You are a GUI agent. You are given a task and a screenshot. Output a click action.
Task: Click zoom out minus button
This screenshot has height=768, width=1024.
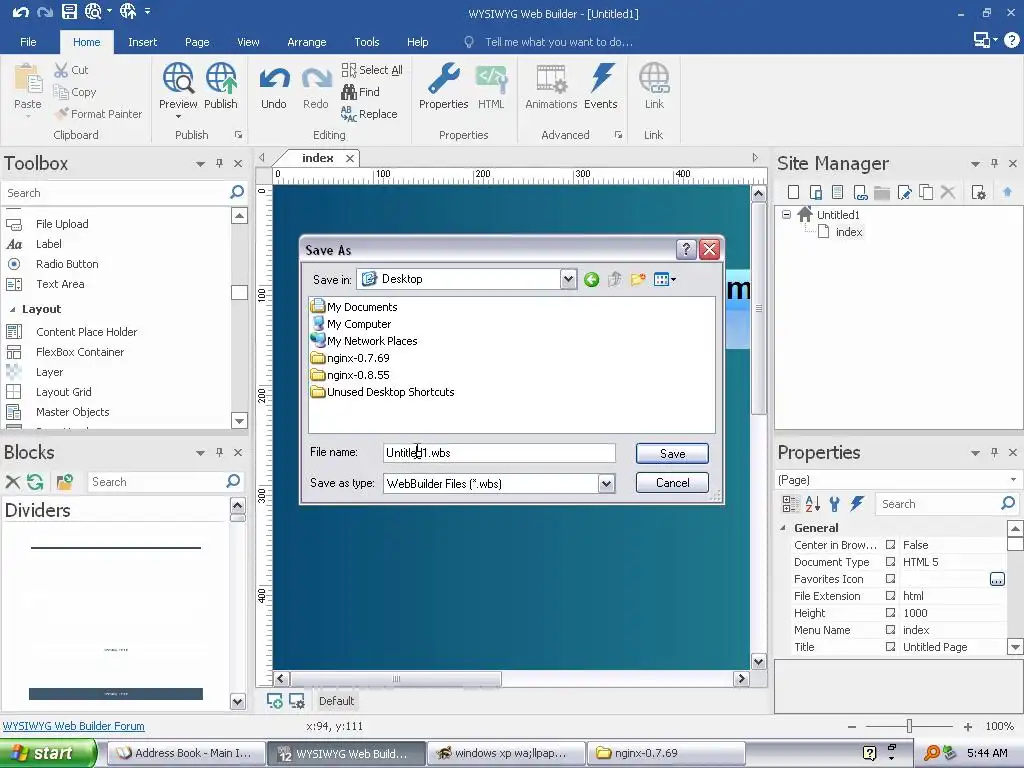click(x=852, y=726)
